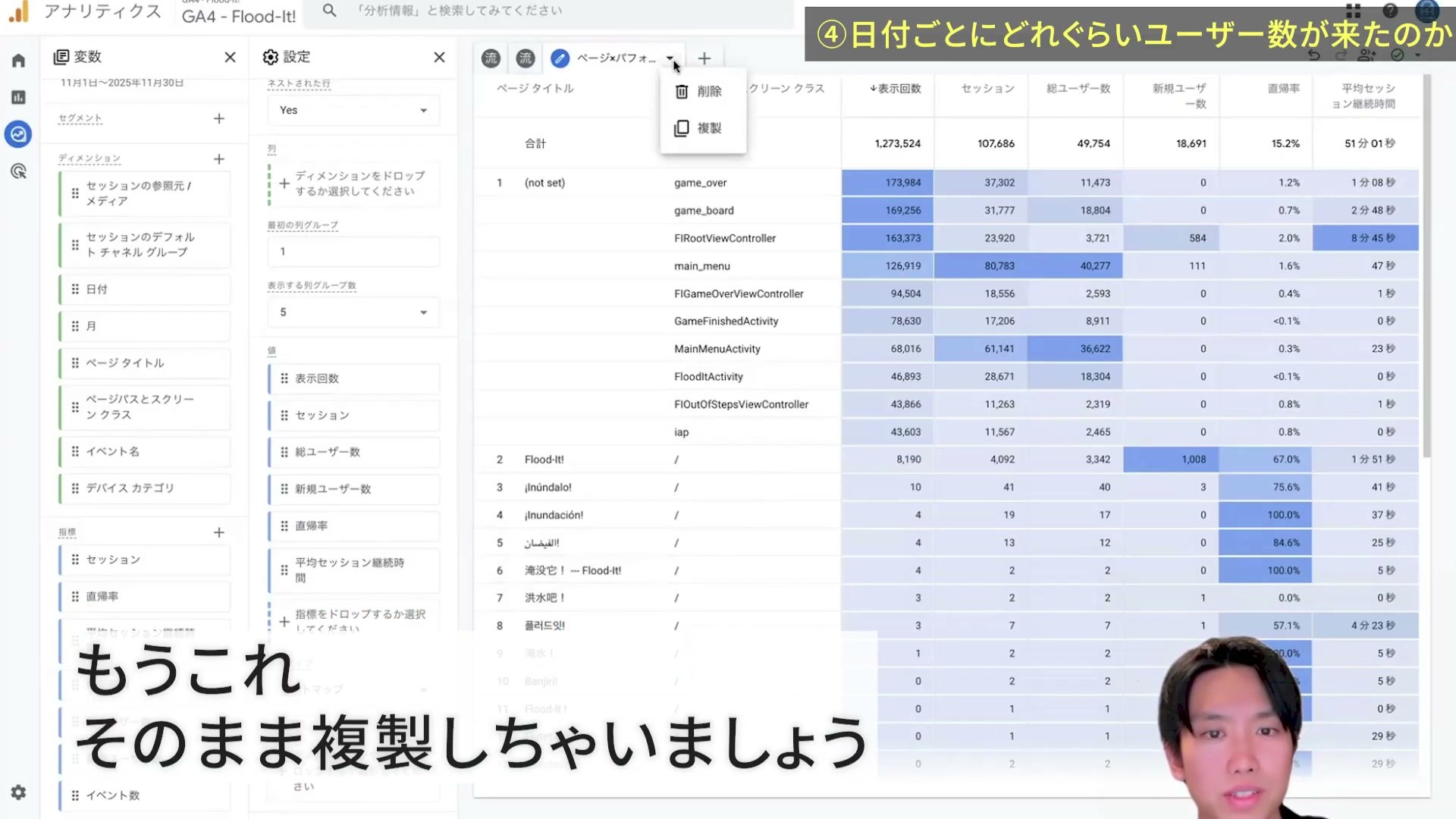Add a new exploration tab with plus

pos(704,58)
